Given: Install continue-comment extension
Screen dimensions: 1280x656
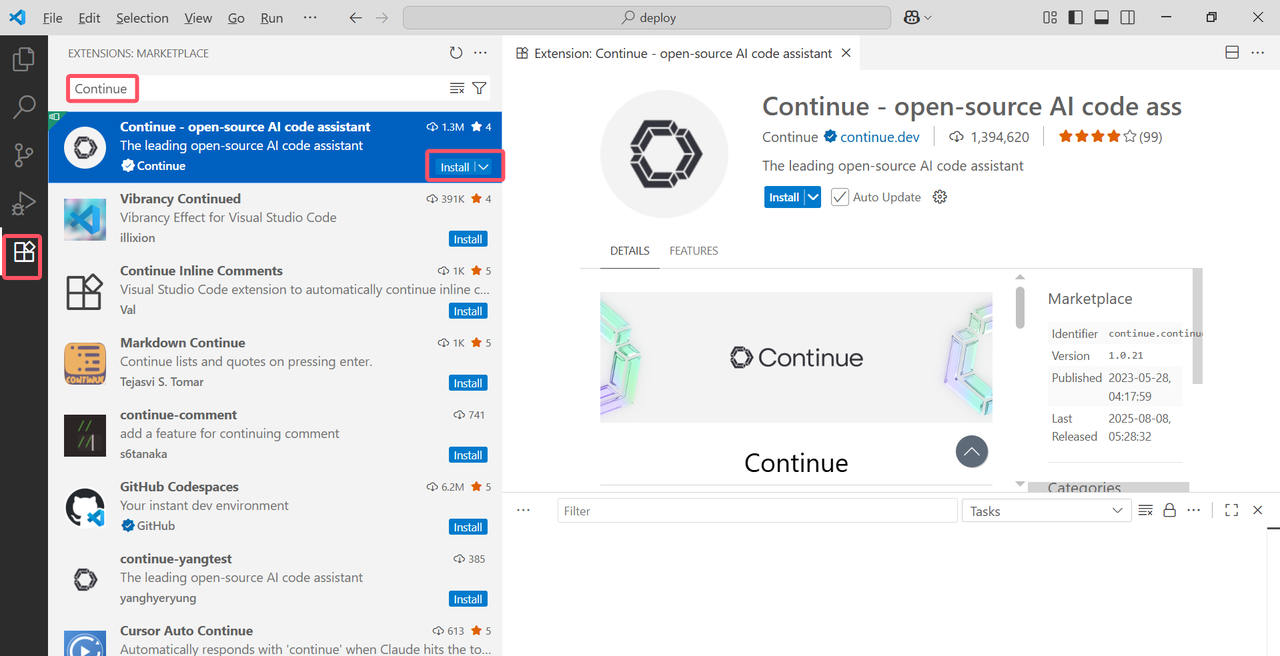Looking at the screenshot, I should coord(468,455).
